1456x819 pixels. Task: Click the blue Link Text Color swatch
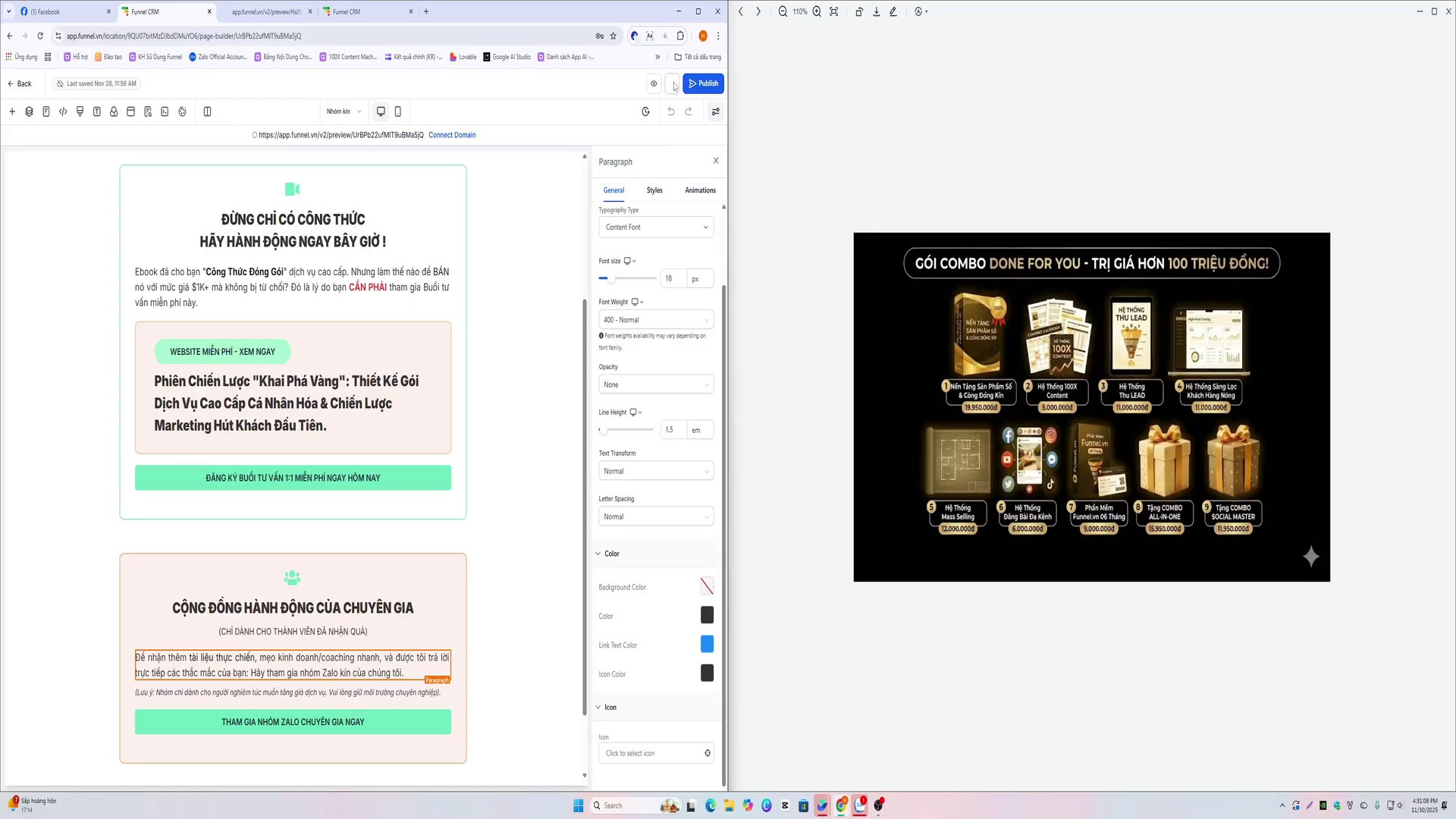(x=707, y=645)
